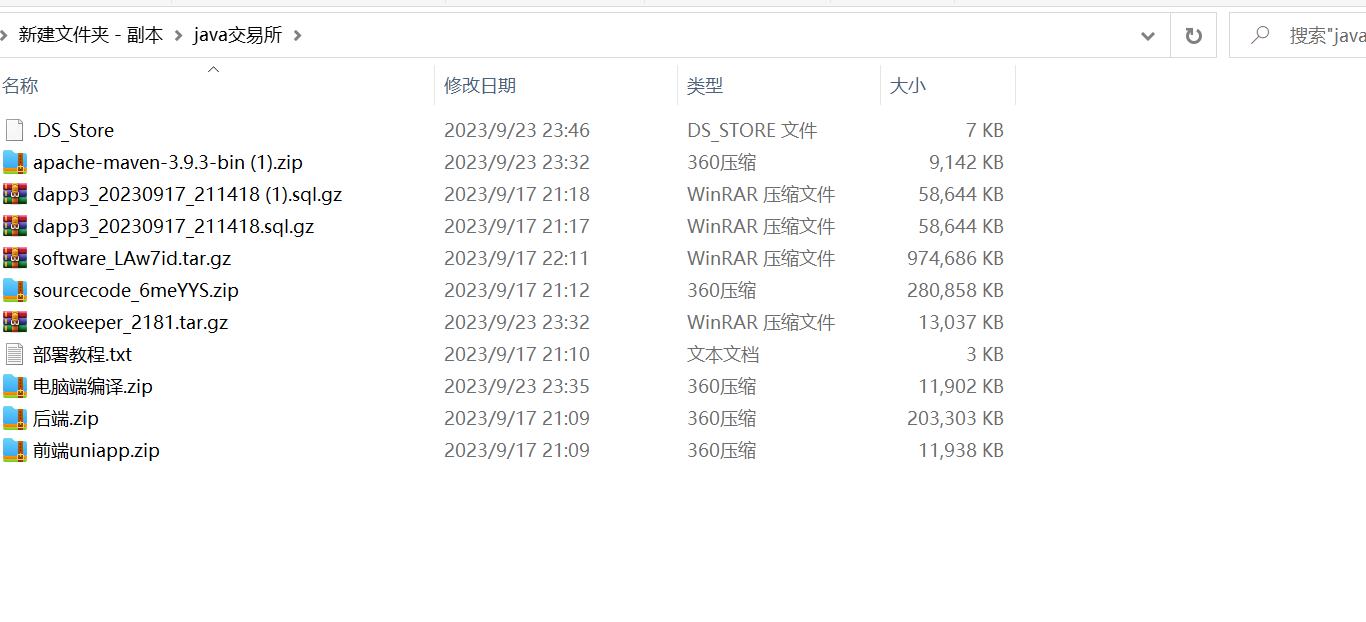Click the 类型 column header
Screen dimensions: 1366x622
coord(705,86)
